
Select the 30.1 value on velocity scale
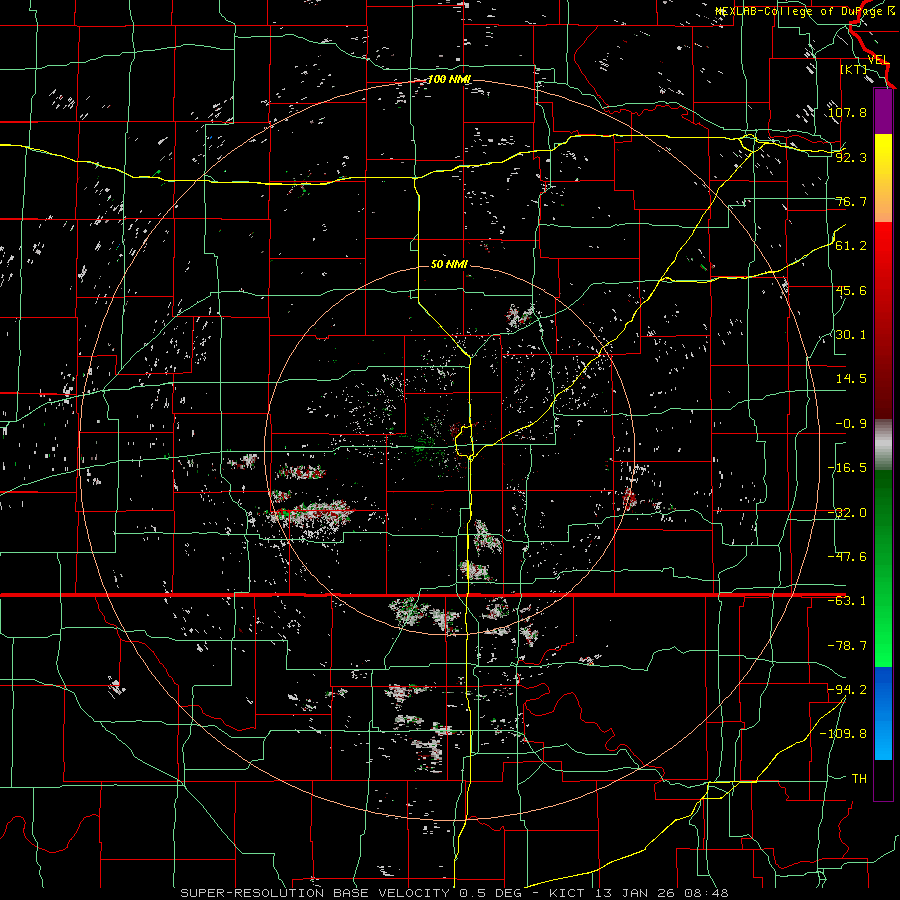851,334
